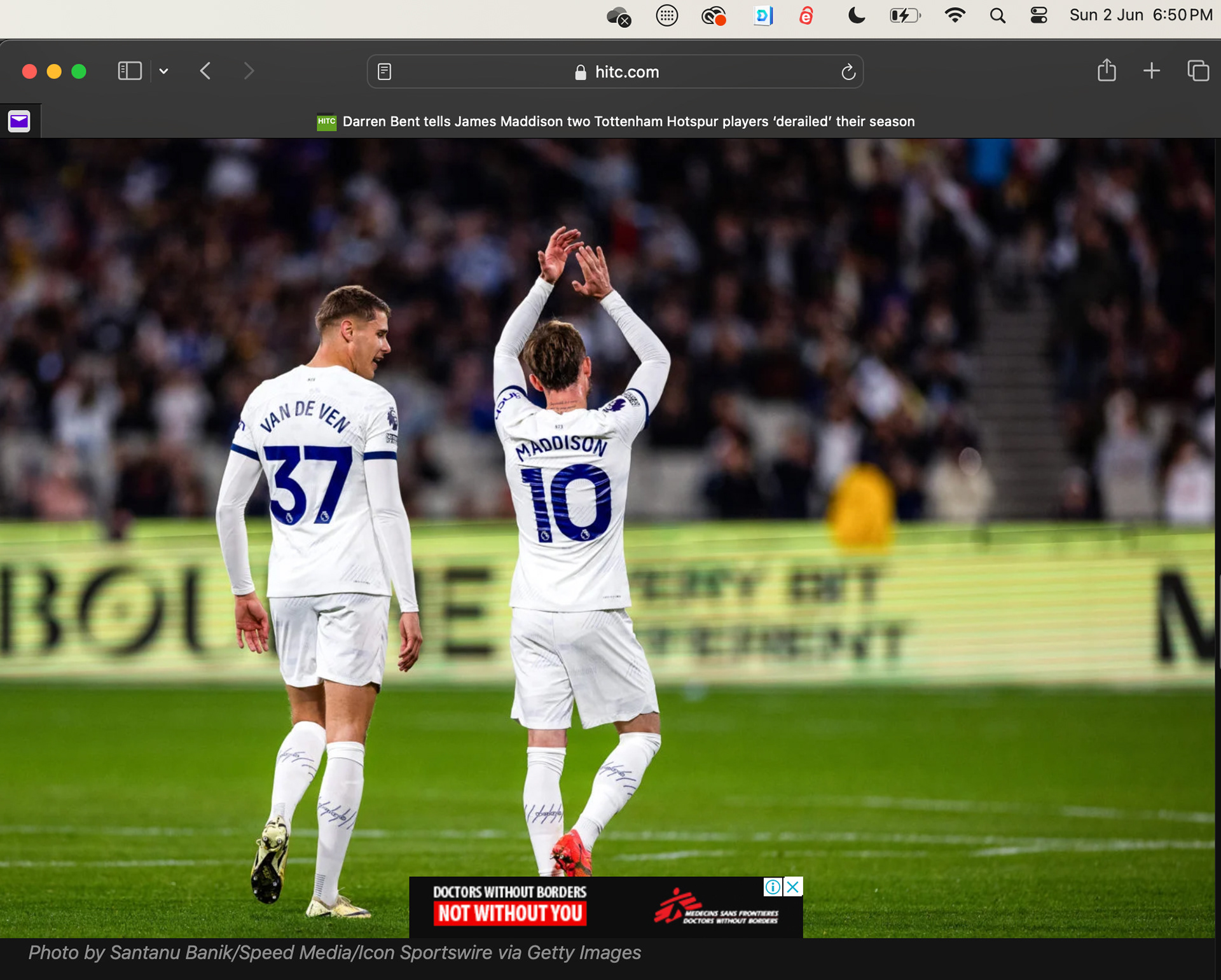
Task: Toggle the Safari sidebar
Action: (x=130, y=71)
